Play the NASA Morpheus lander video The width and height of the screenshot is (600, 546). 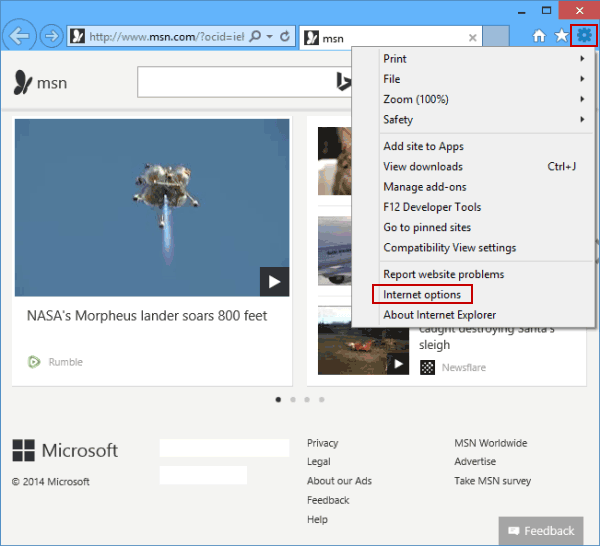(x=274, y=282)
